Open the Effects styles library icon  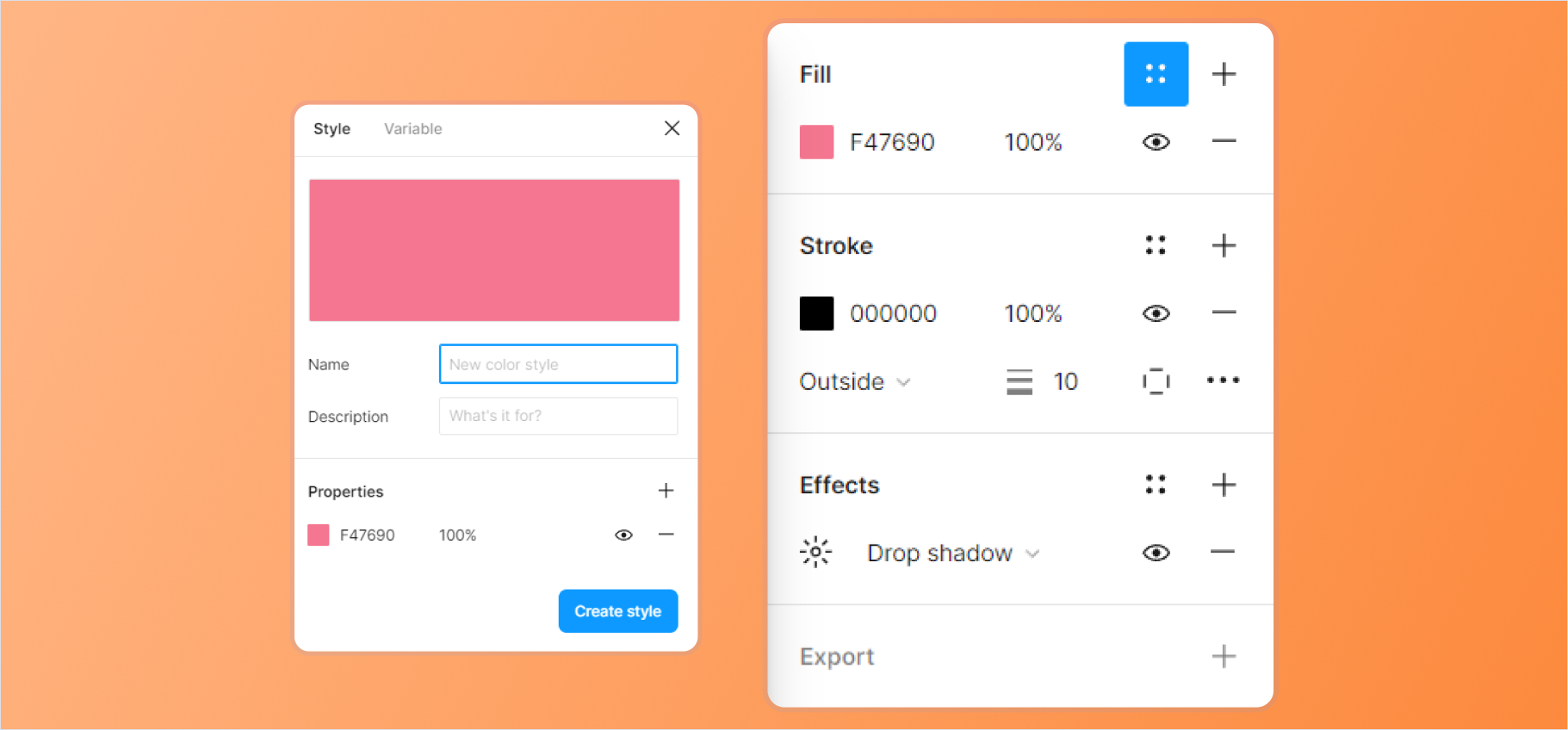1156,484
